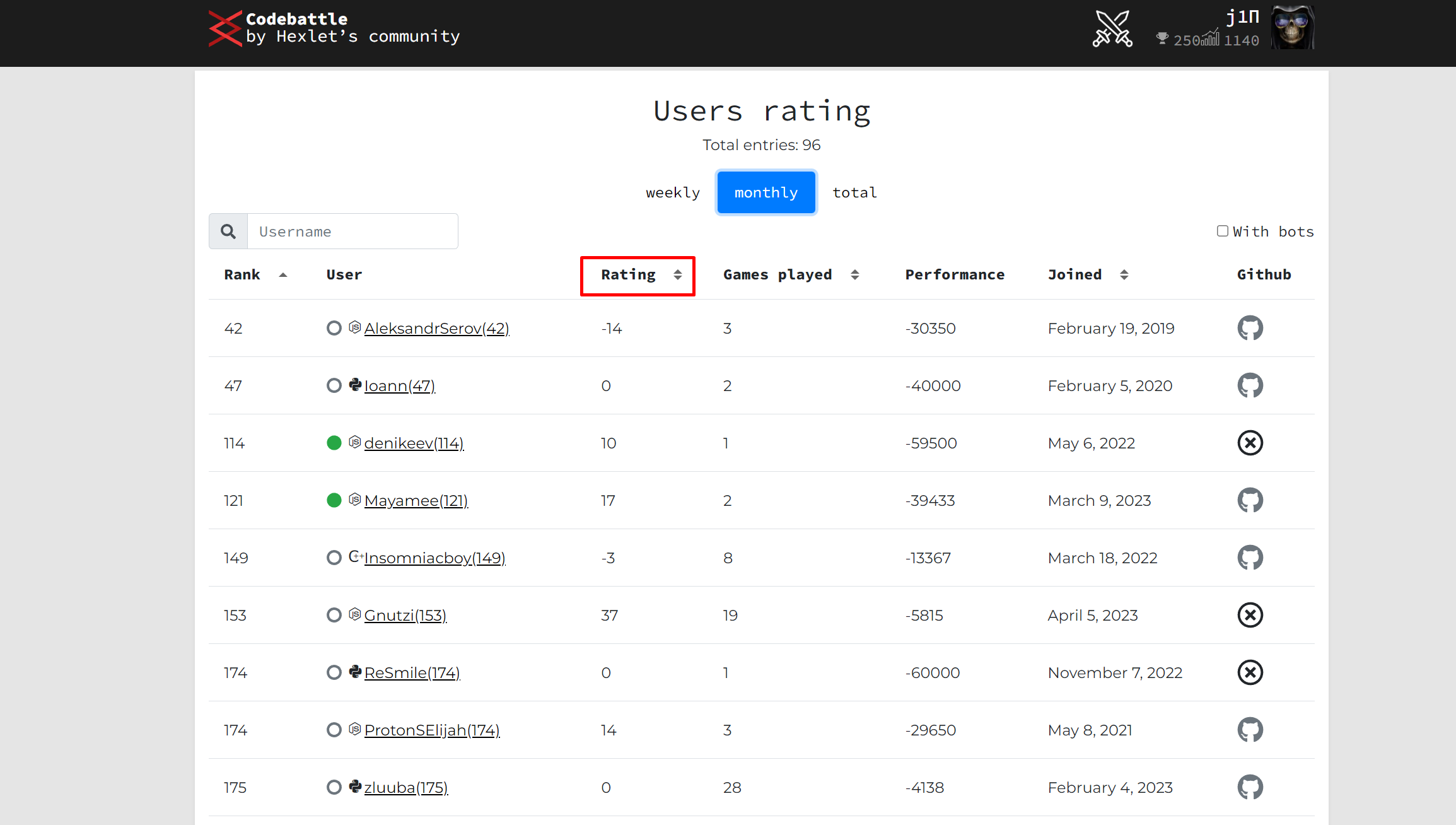1456x825 pixels.
Task: Open Insomniacboy(149) user profile link
Action: (x=434, y=558)
